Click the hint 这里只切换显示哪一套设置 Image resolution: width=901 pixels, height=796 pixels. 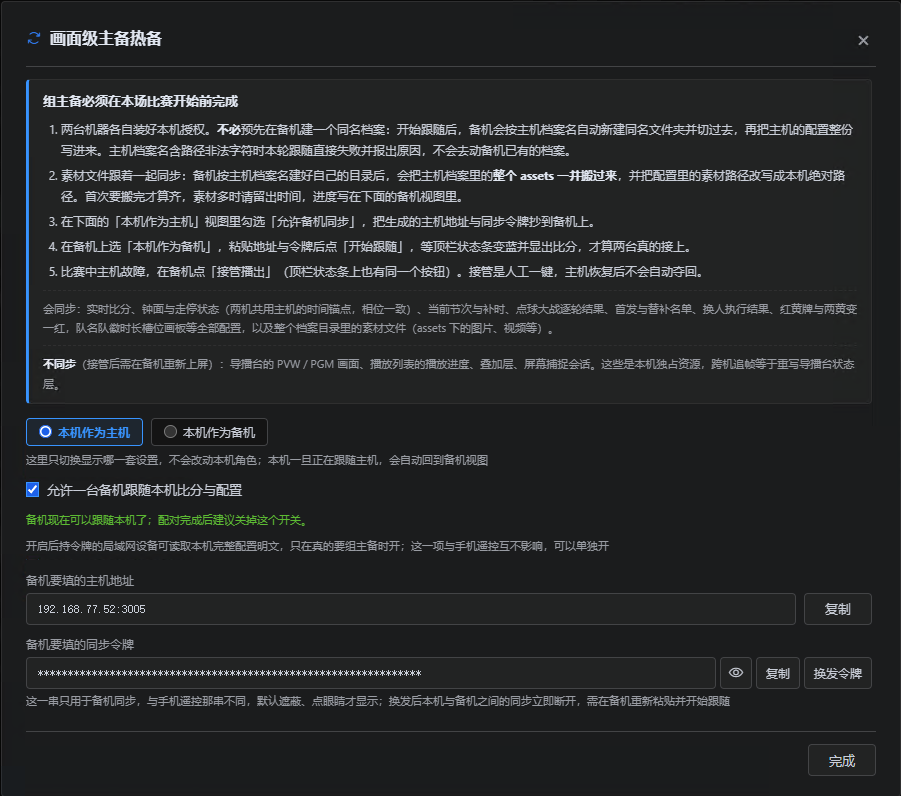click(257, 460)
